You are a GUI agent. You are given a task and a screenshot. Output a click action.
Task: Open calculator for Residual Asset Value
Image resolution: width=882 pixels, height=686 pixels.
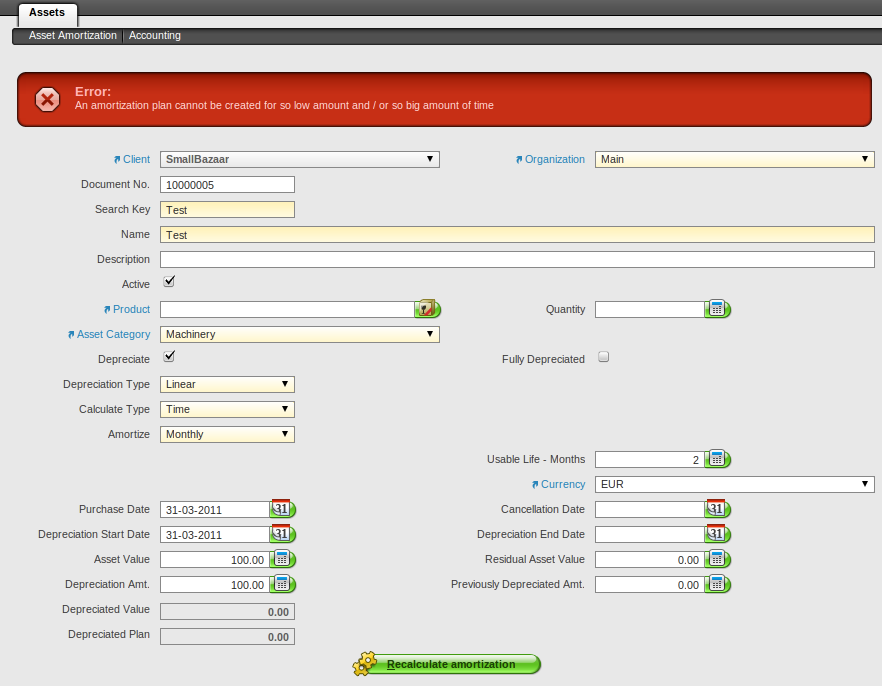[x=717, y=559]
